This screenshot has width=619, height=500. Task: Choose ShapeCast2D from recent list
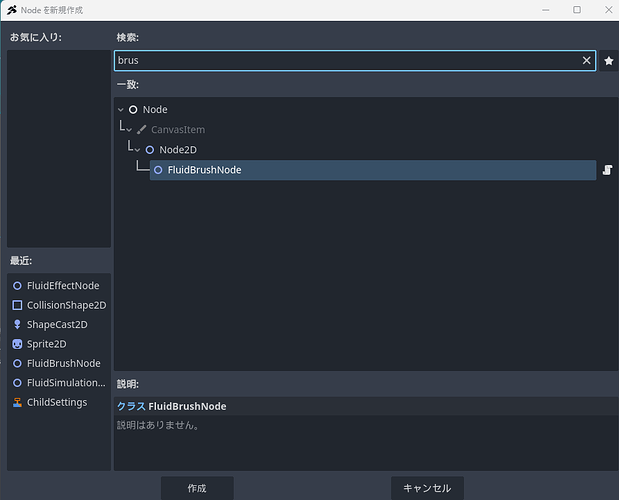point(59,324)
